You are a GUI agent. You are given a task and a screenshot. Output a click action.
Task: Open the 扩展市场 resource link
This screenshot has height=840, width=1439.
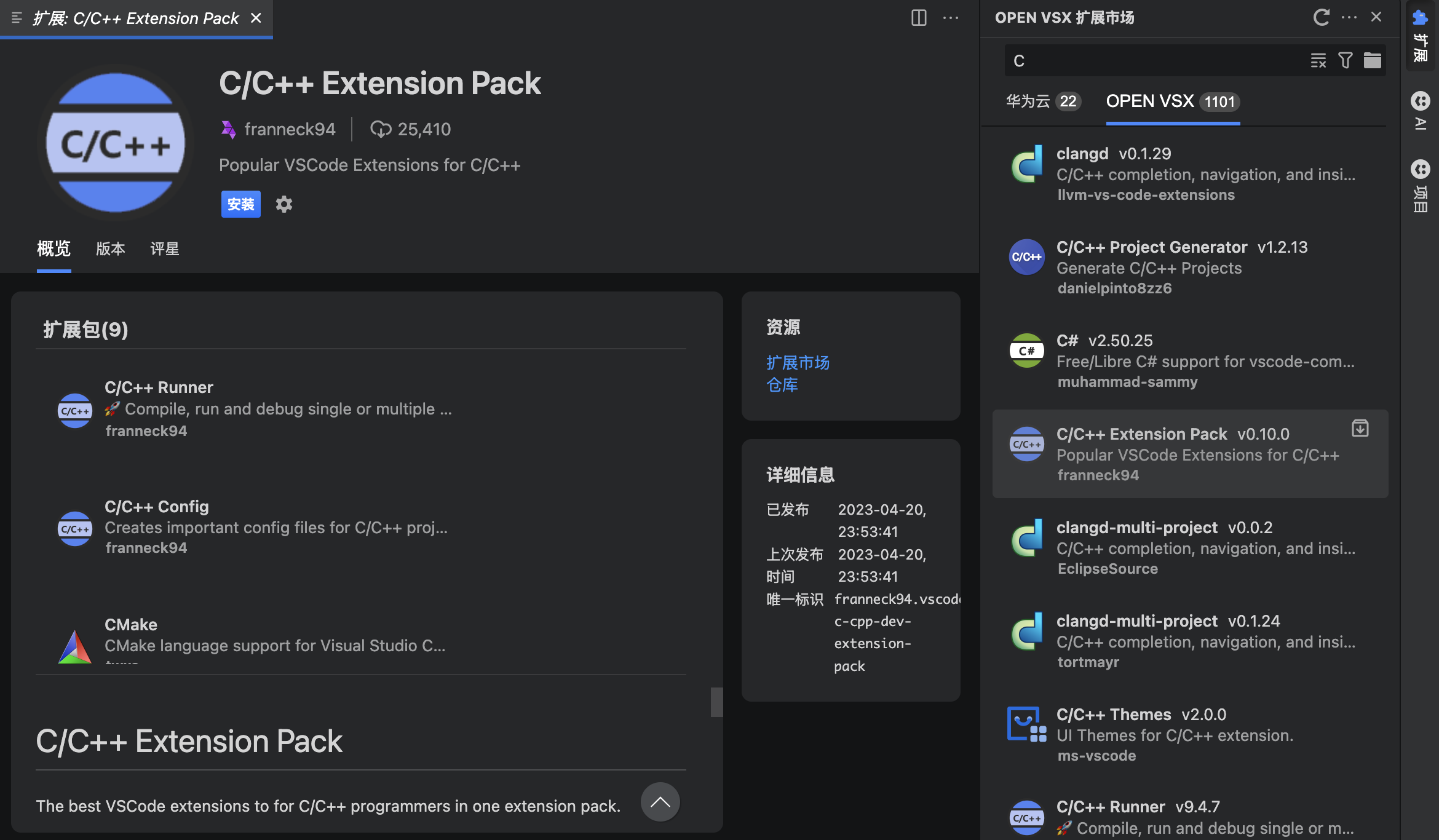pos(798,363)
